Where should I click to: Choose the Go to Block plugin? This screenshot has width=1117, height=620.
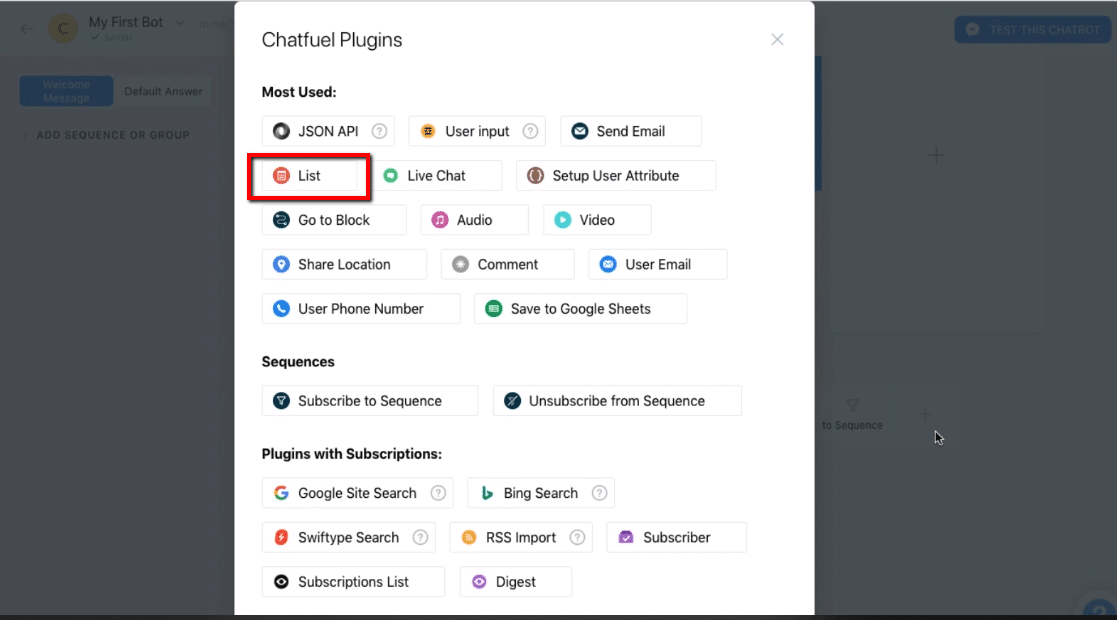[334, 219]
